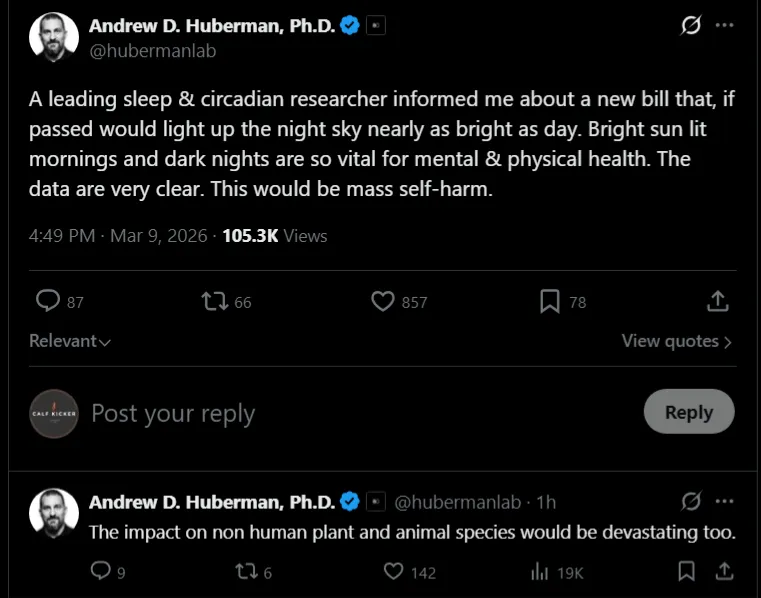Viewport: 761px width, 598px height.
Task: Click the @hubermanlab handle under main author name
Action: pos(152,50)
